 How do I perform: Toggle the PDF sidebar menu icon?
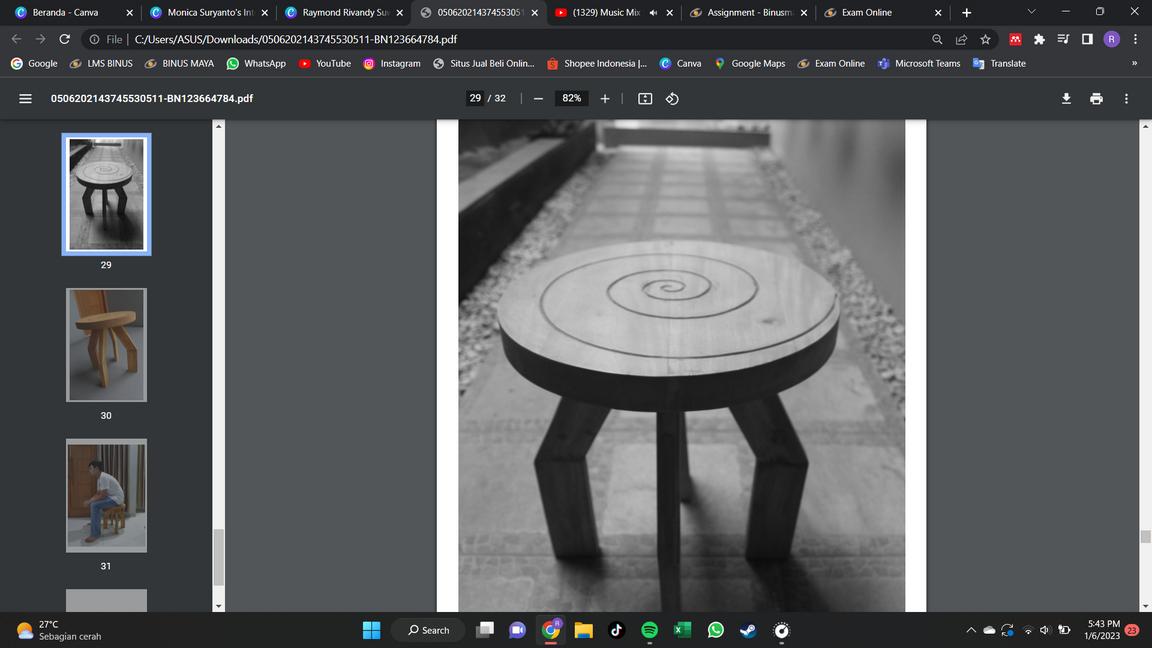(25, 98)
